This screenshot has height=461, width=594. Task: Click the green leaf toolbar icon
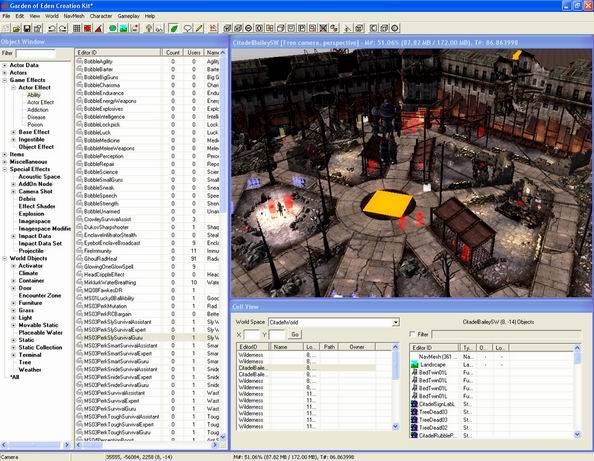point(174,28)
